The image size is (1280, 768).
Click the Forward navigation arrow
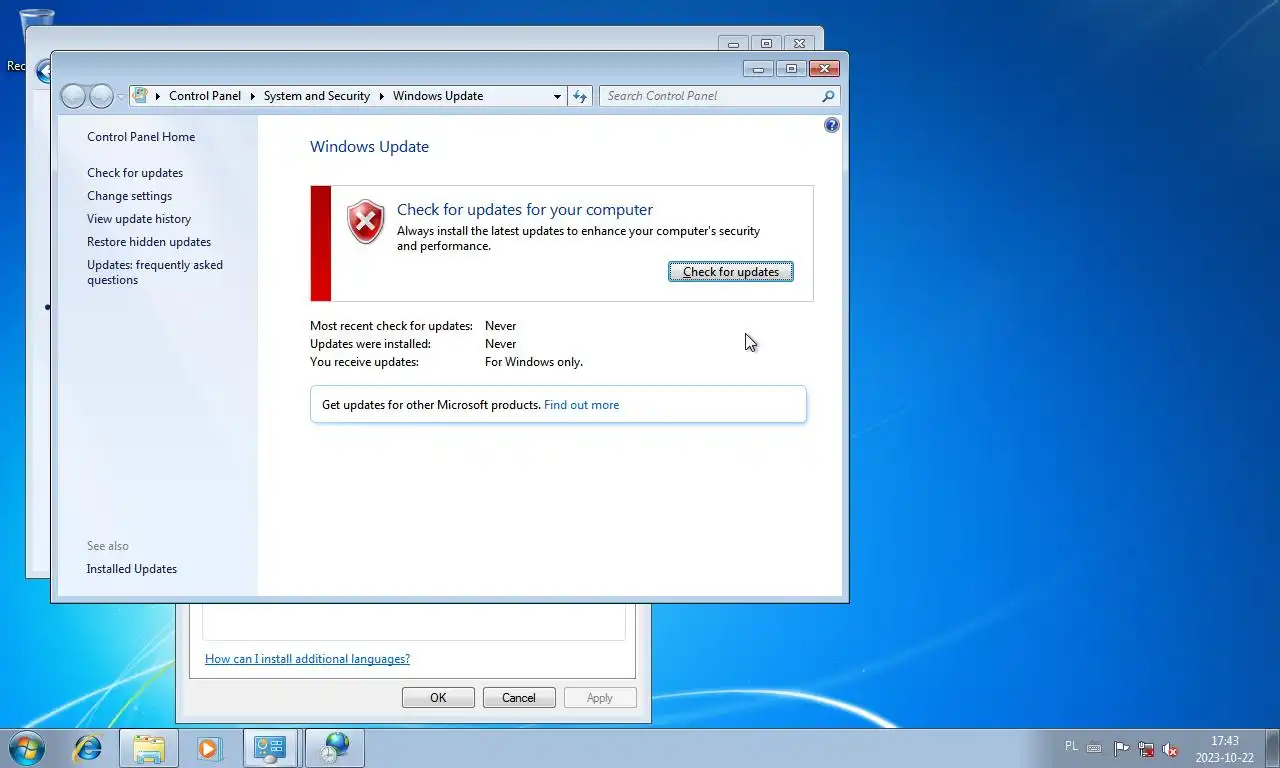101,96
